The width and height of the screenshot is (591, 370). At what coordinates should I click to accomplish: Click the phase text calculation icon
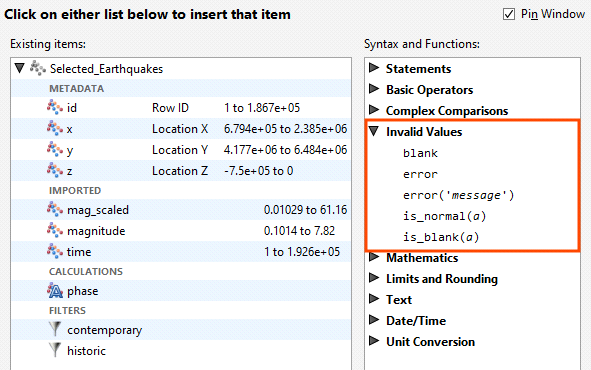pos(55,290)
